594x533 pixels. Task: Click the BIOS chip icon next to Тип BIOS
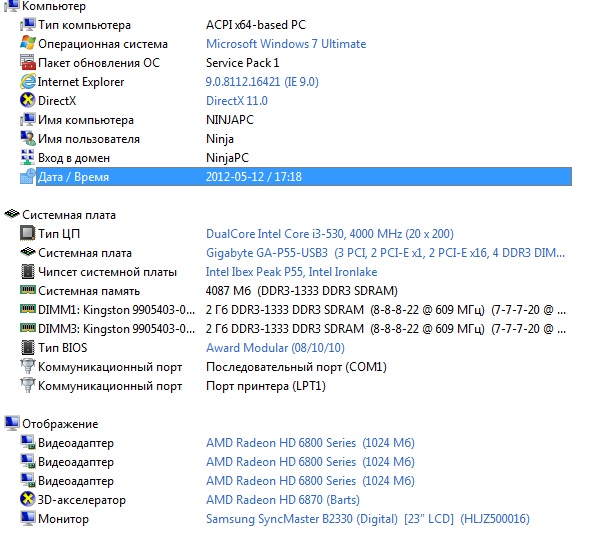(28, 347)
